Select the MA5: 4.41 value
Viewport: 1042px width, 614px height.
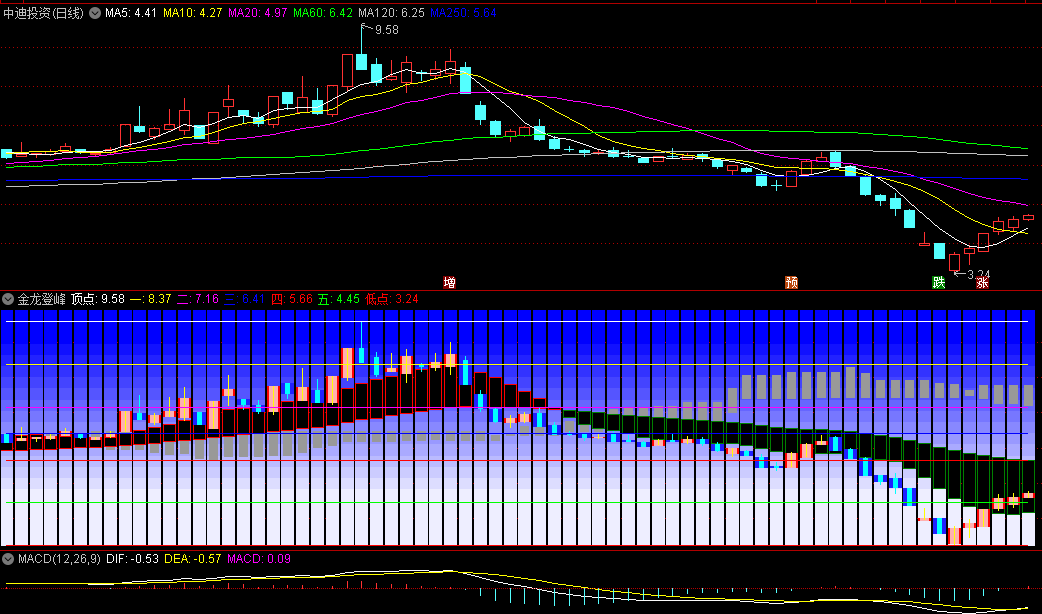coord(131,13)
